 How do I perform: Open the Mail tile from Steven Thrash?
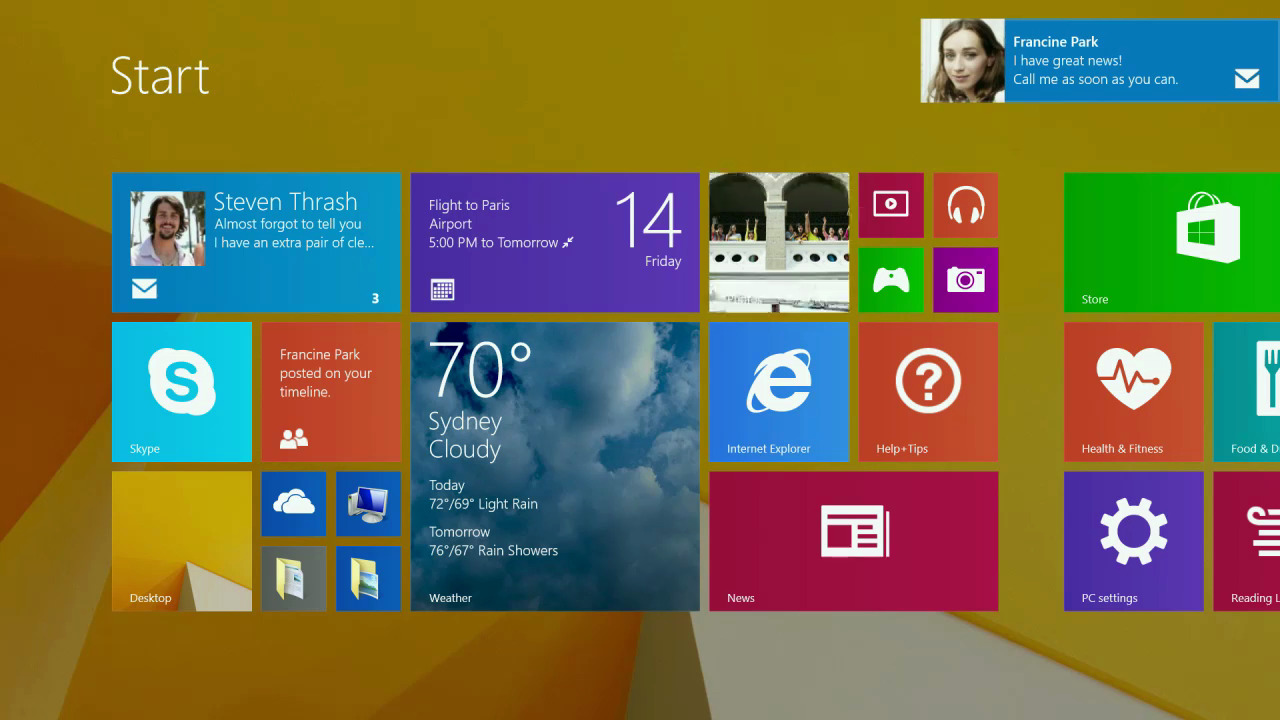pos(256,242)
